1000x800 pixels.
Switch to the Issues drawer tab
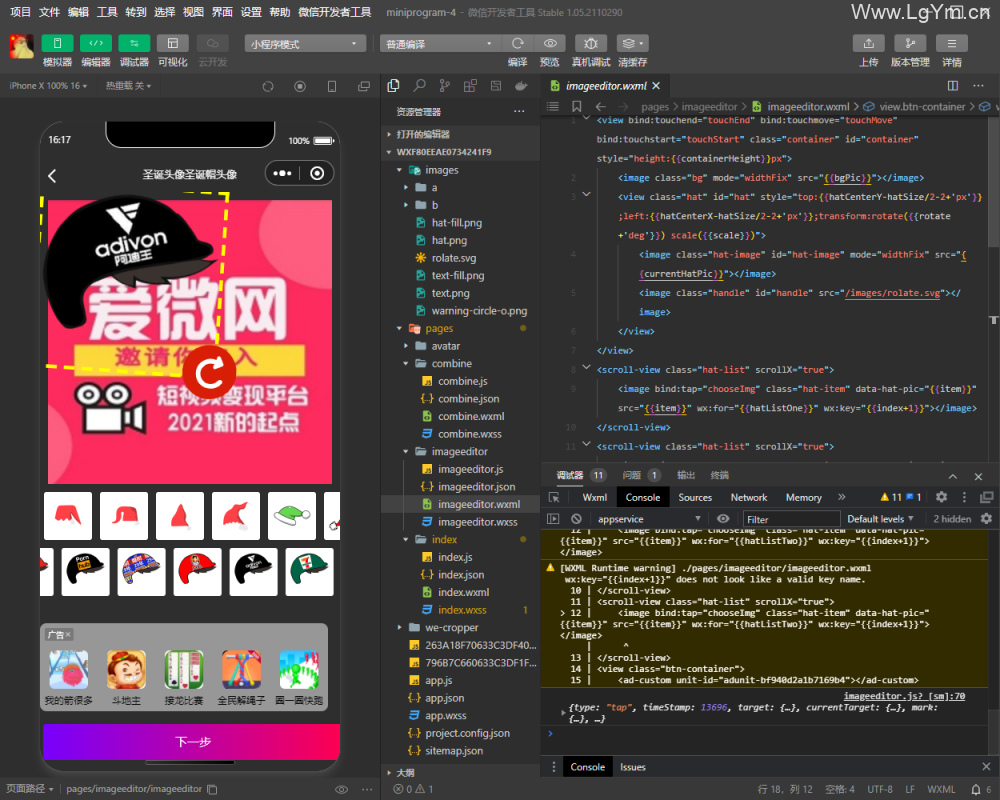point(633,767)
